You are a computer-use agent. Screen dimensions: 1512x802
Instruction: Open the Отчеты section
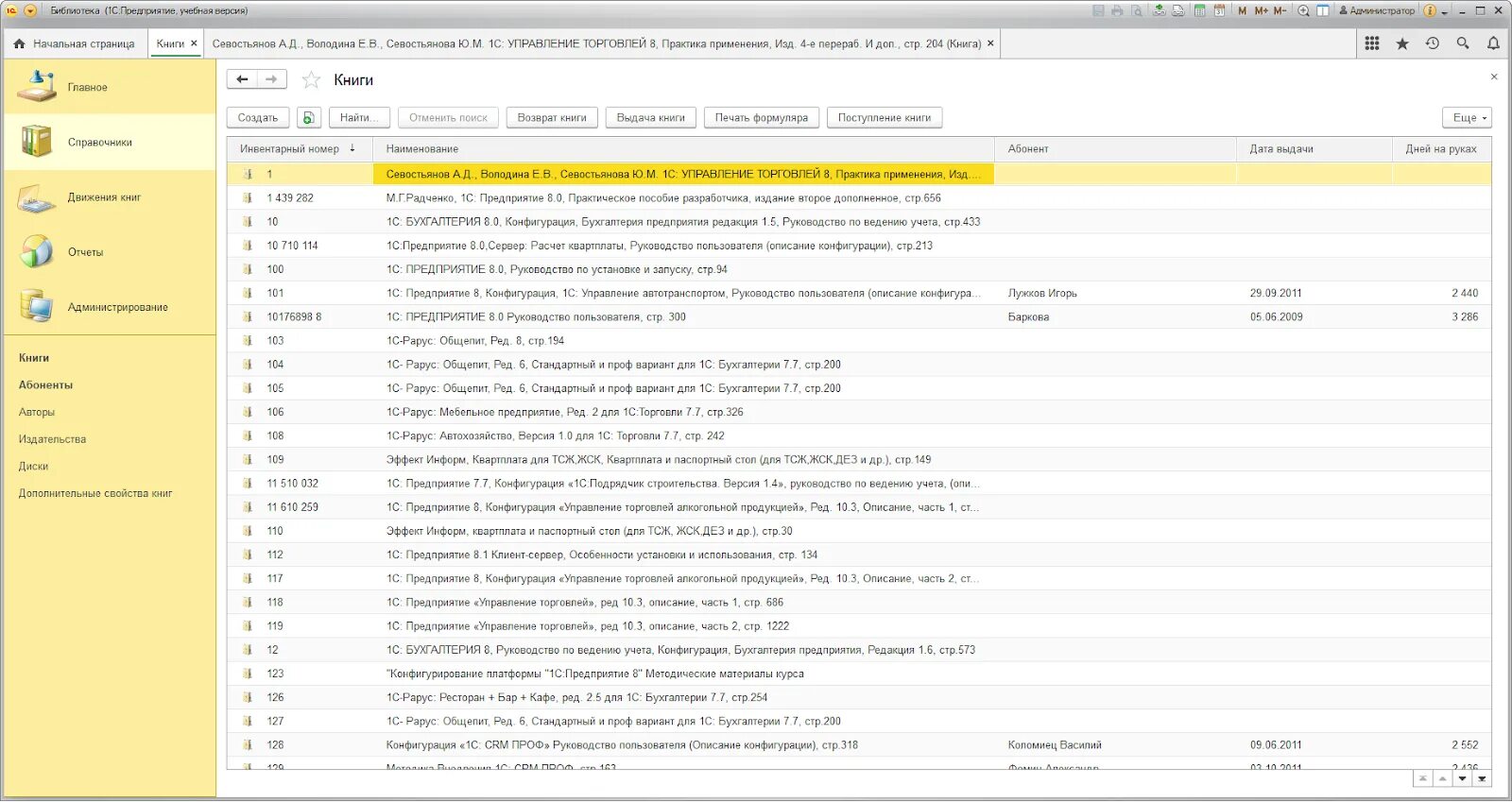(x=110, y=252)
